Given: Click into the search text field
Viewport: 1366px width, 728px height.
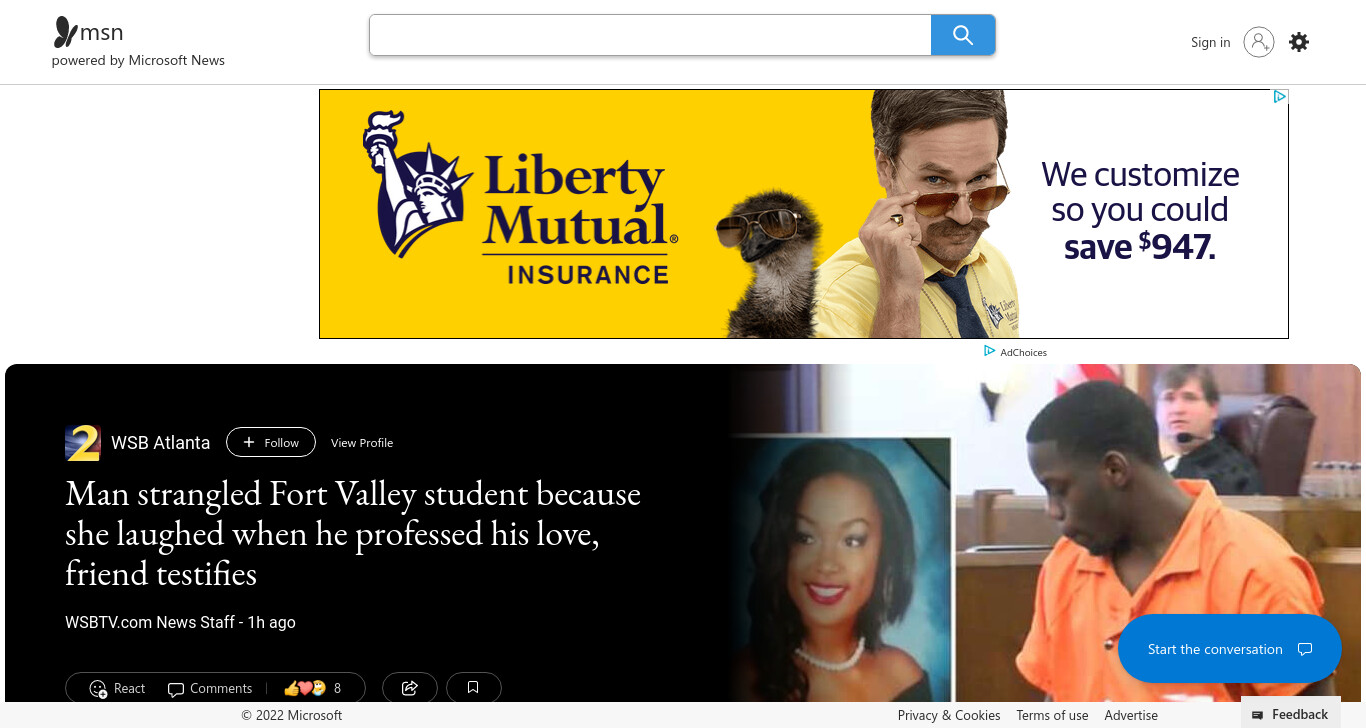Looking at the screenshot, I should [x=650, y=35].
